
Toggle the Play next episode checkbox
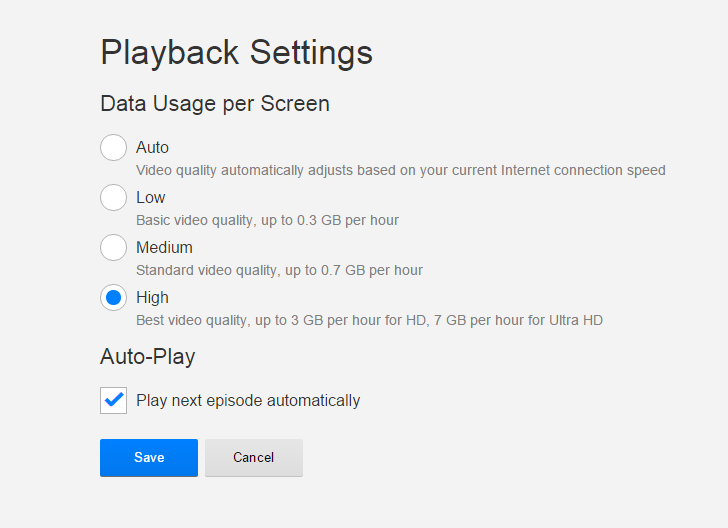click(113, 401)
